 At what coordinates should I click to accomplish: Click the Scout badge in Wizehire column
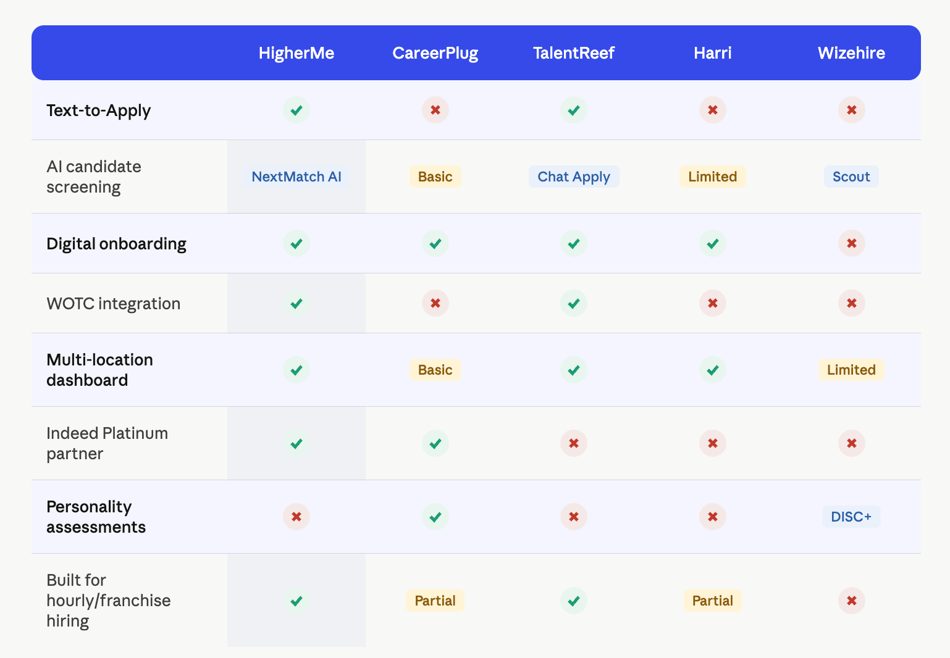[851, 177]
